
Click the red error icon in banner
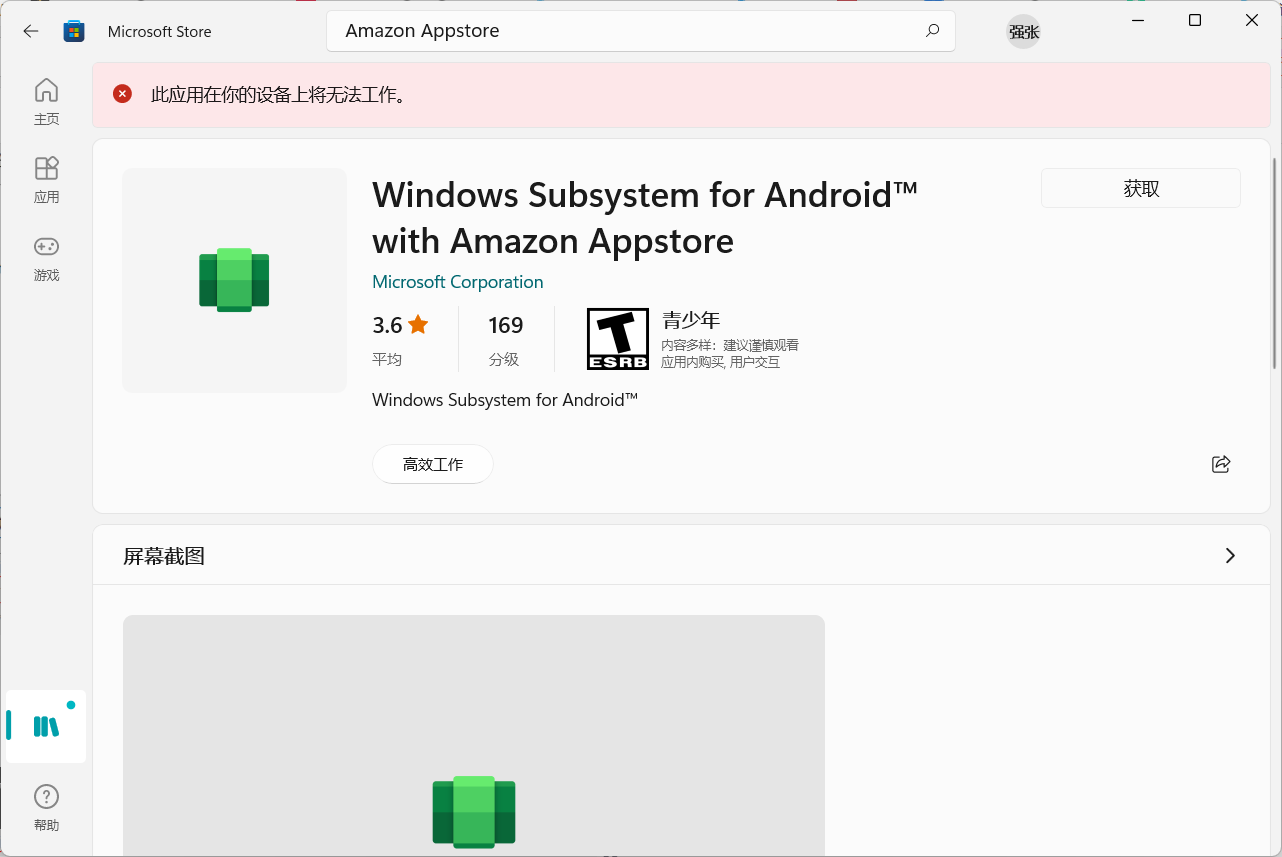coord(122,94)
